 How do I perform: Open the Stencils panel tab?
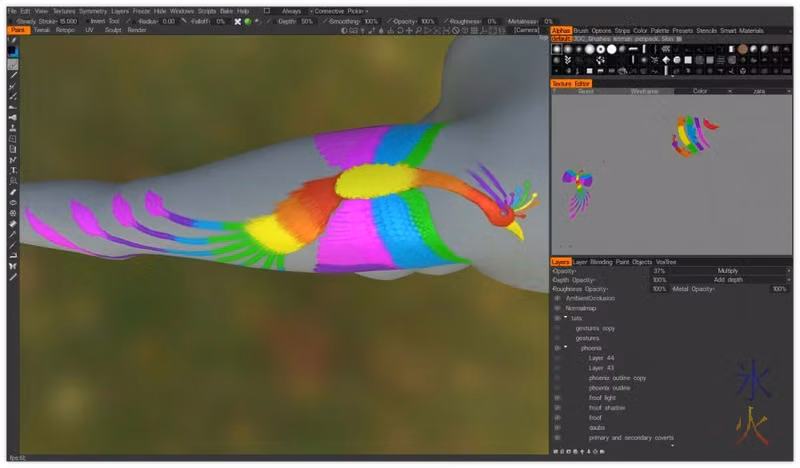pyautogui.click(x=706, y=31)
